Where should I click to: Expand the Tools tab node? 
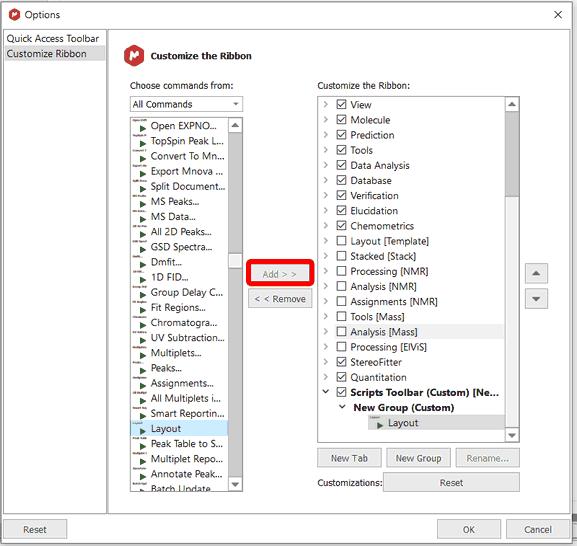click(x=325, y=150)
